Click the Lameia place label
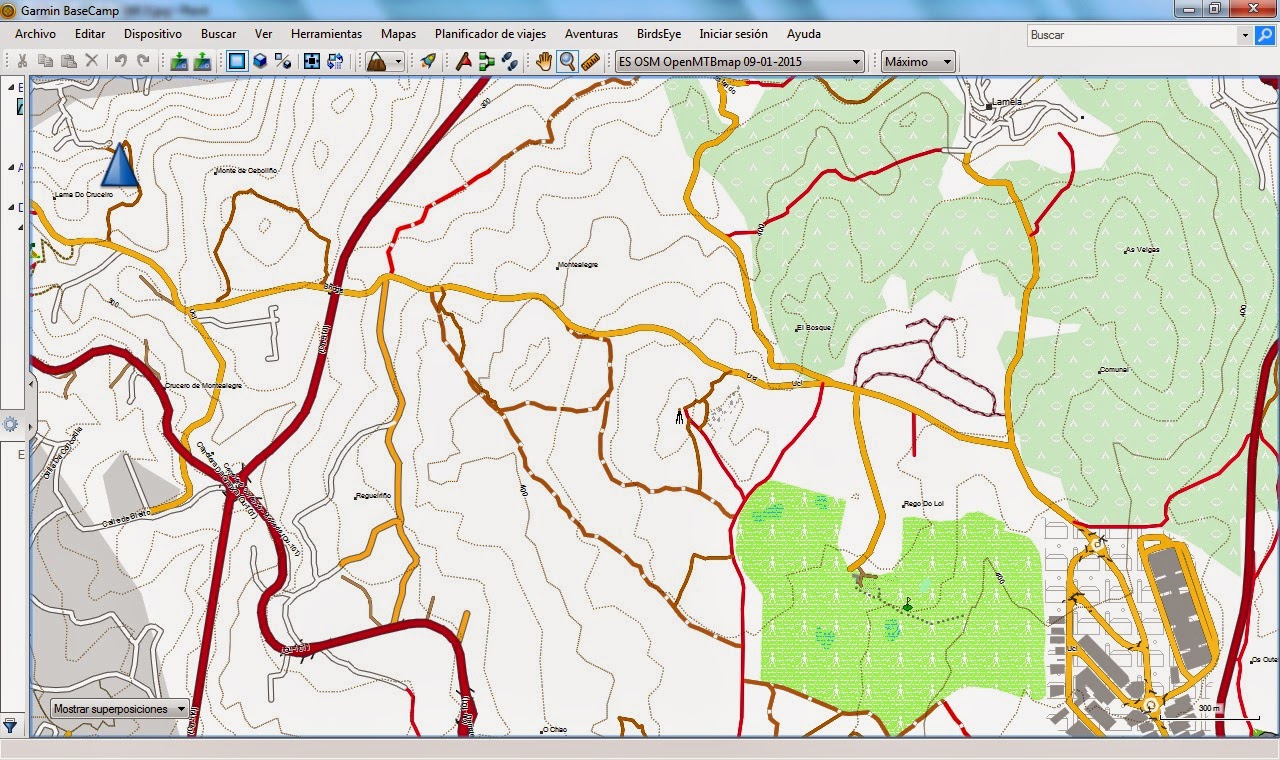1280x760 pixels. 1009,103
